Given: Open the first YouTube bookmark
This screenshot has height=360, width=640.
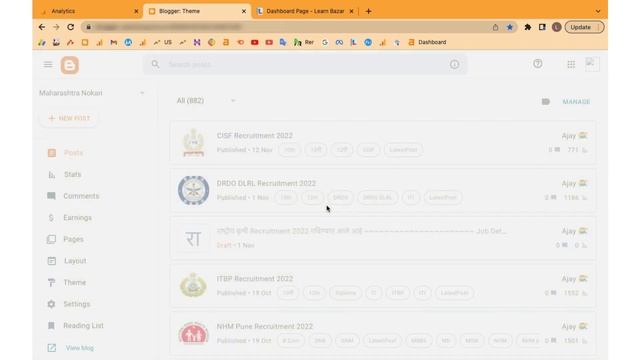Looking at the screenshot, I should [254, 42].
